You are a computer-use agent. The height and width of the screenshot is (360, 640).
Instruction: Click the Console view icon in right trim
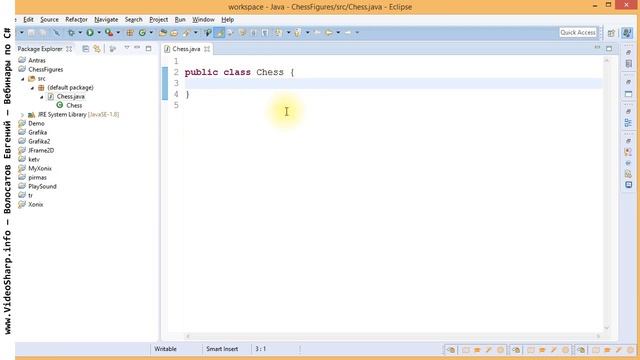(628, 185)
